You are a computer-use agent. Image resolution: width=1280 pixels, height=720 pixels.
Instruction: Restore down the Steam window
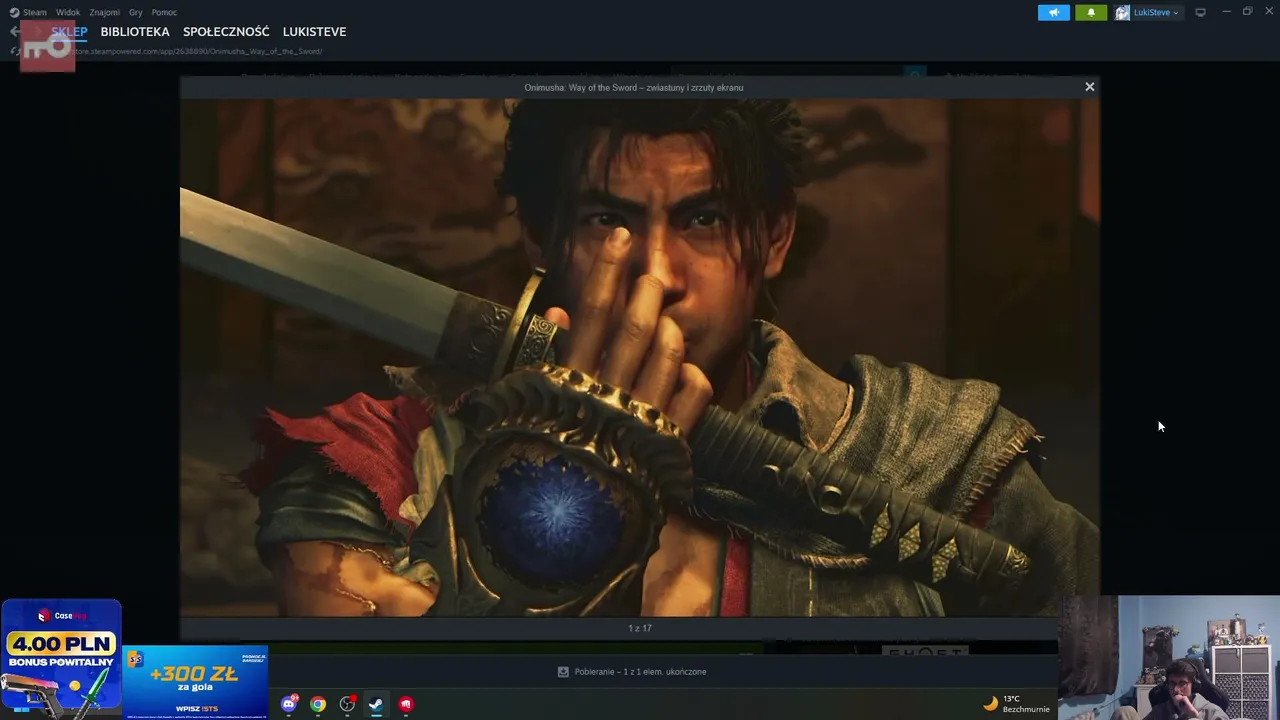[1247, 12]
